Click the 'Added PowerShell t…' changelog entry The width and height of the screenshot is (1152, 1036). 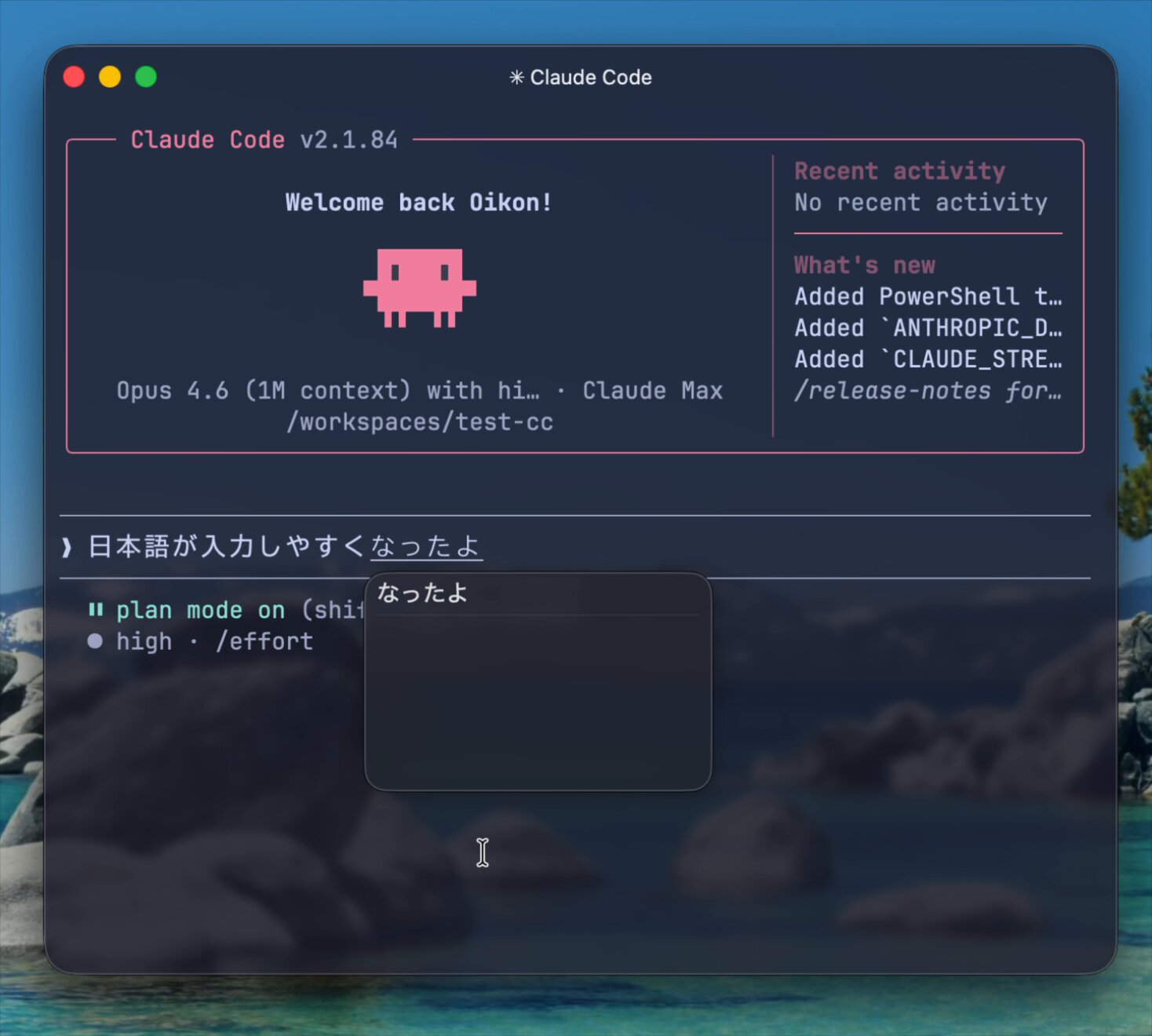pos(928,297)
